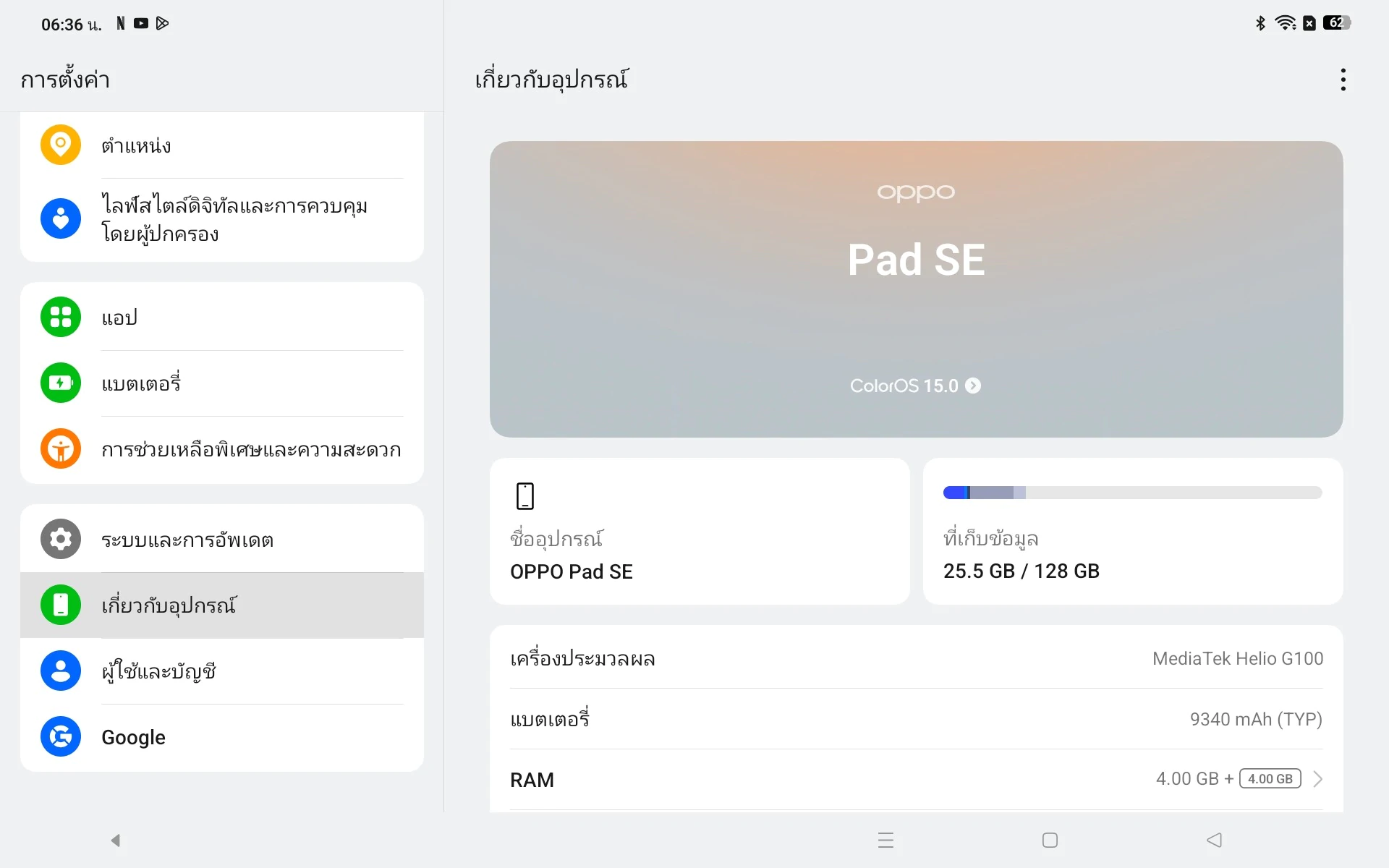Tap the 25.5 GB / 128 GB text

point(1021,571)
